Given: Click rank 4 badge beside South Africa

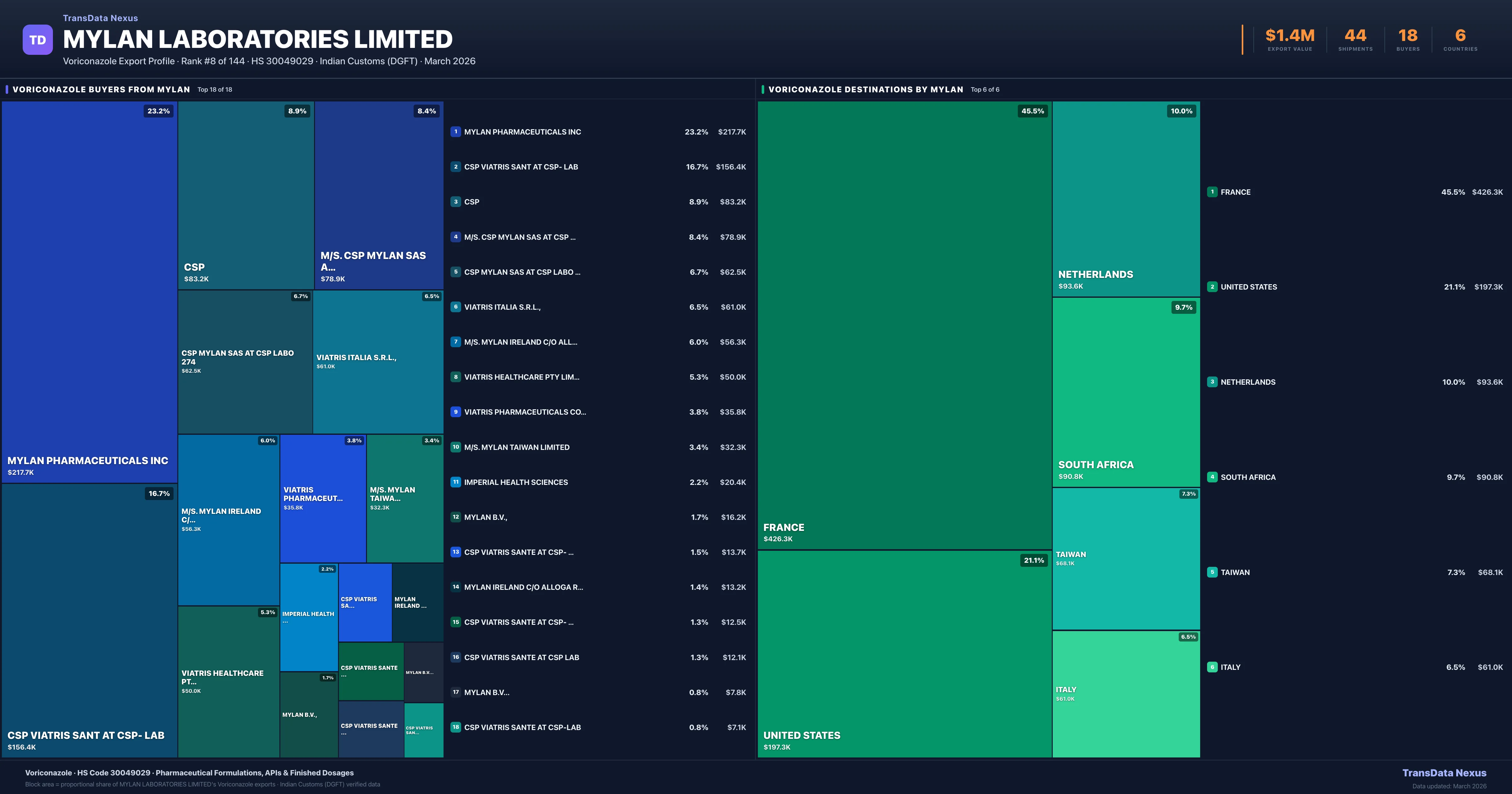Looking at the screenshot, I should pyautogui.click(x=1212, y=477).
